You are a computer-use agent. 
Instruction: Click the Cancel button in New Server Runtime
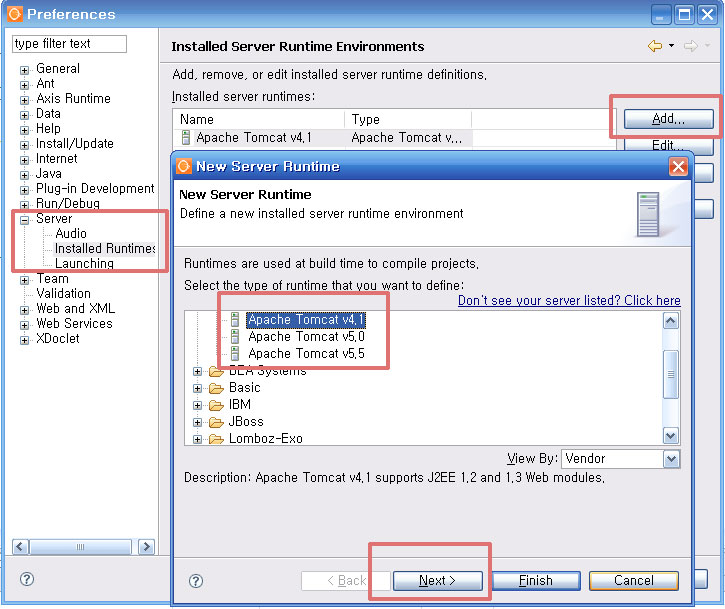pos(633,580)
